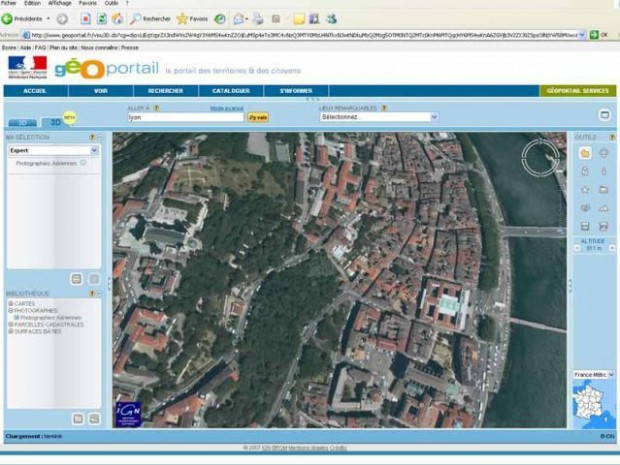Open the GÉOPORTAIL SERVICES tab
The image size is (620, 465).
(x=578, y=91)
